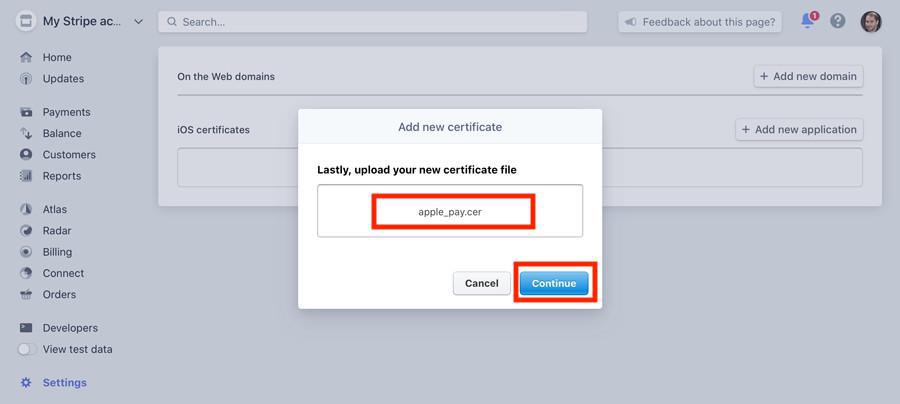Click the Settings gear icon

[26, 383]
